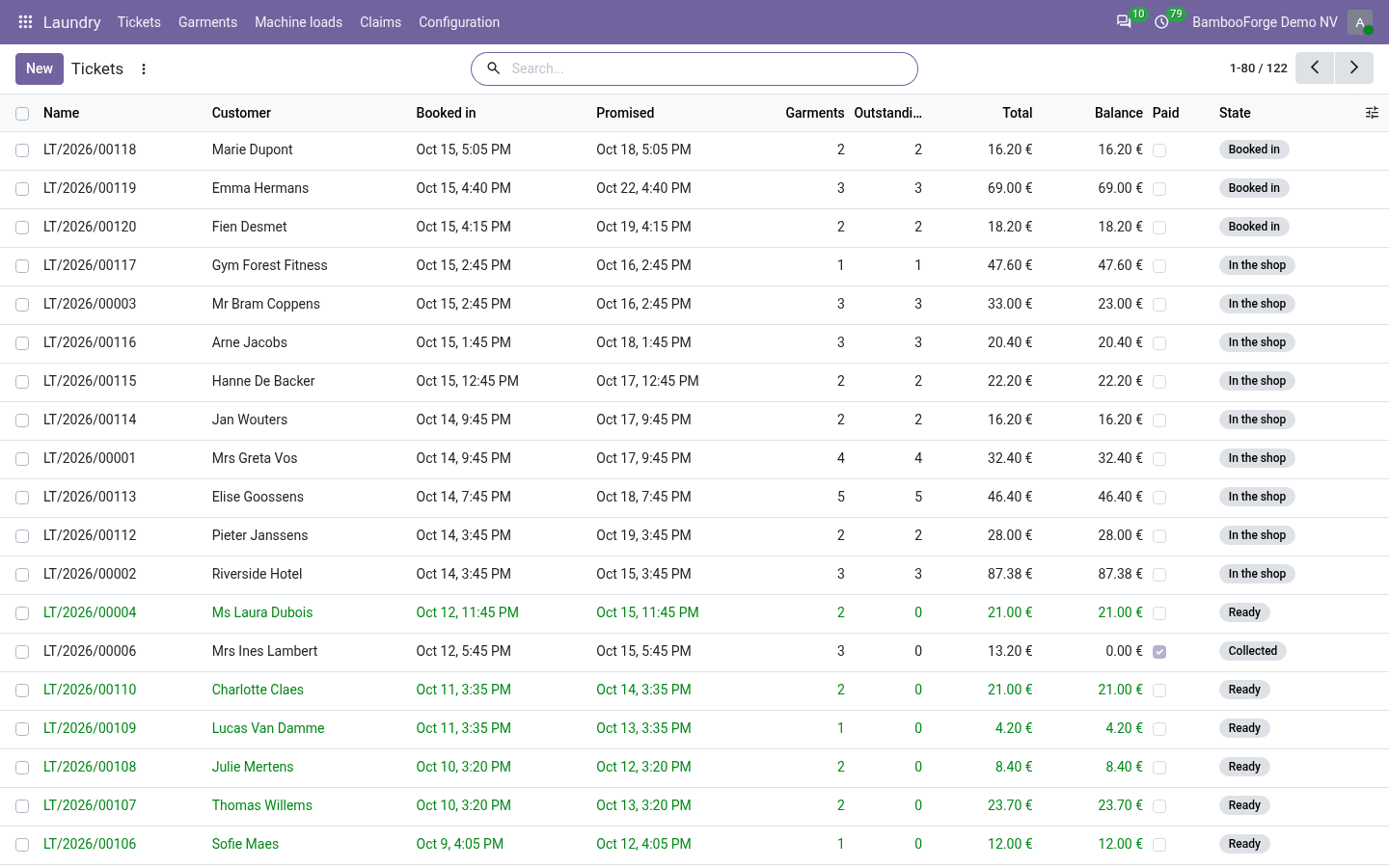Open ticket LT/2026/00119
The width and height of the screenshot is (1389, 868).
tap(90, 188)
